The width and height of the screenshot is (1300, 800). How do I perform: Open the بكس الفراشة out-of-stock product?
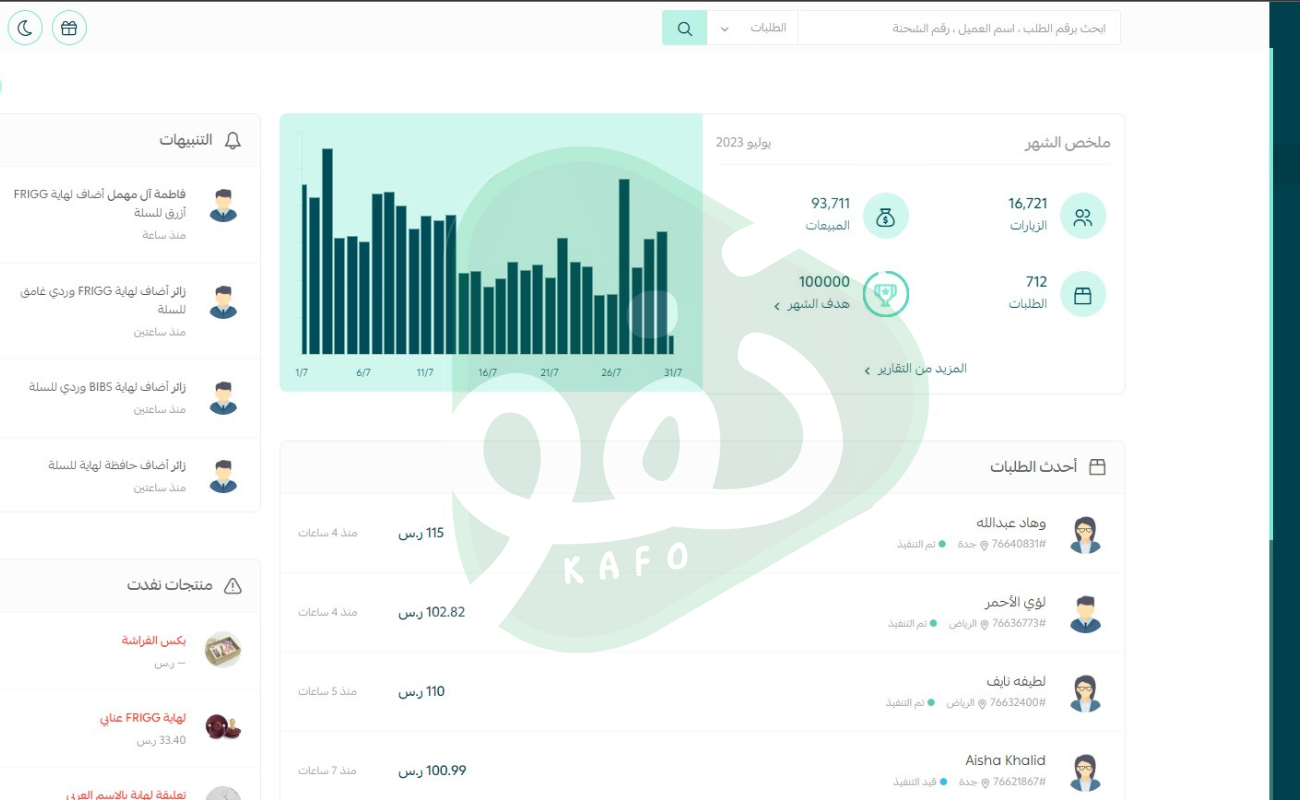coord(154,640)
